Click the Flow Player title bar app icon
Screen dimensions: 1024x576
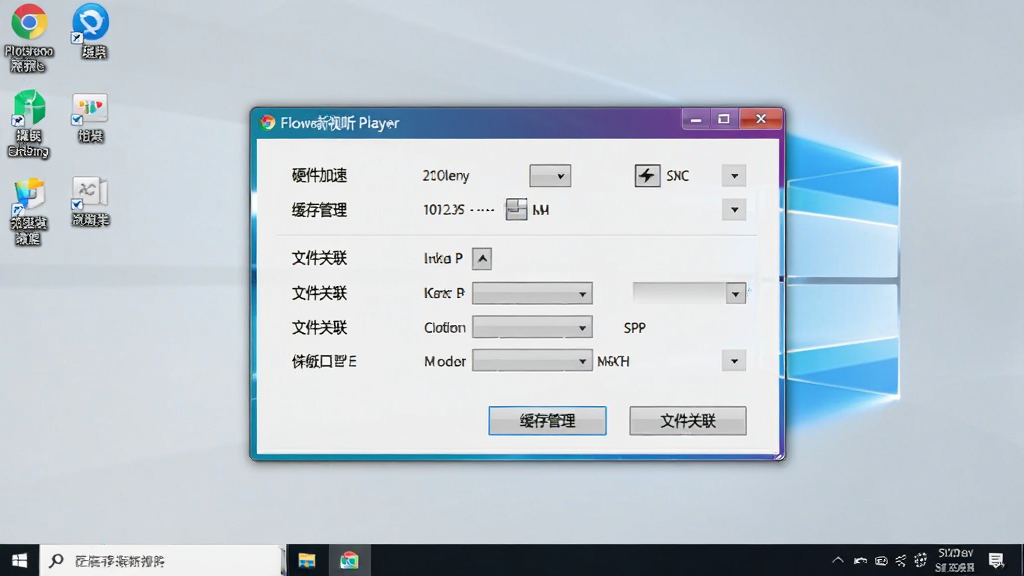(x=267, y=122)
